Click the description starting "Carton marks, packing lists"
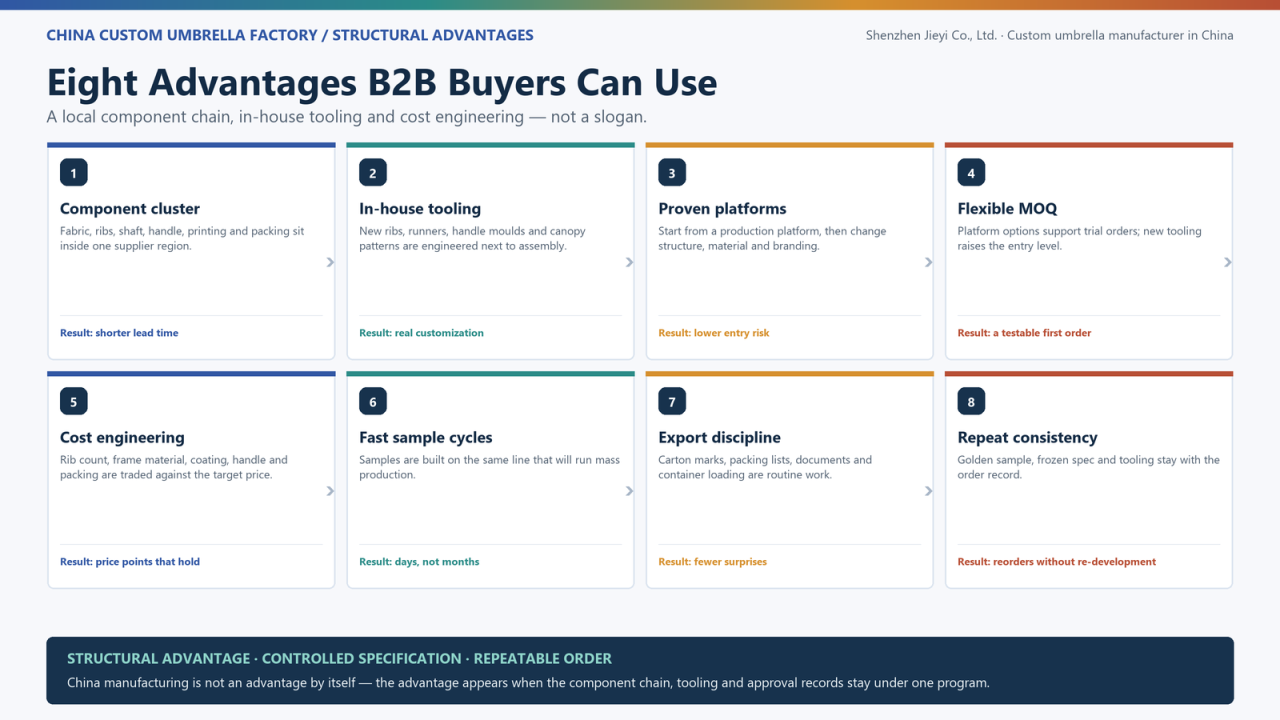 pos(765,467)
